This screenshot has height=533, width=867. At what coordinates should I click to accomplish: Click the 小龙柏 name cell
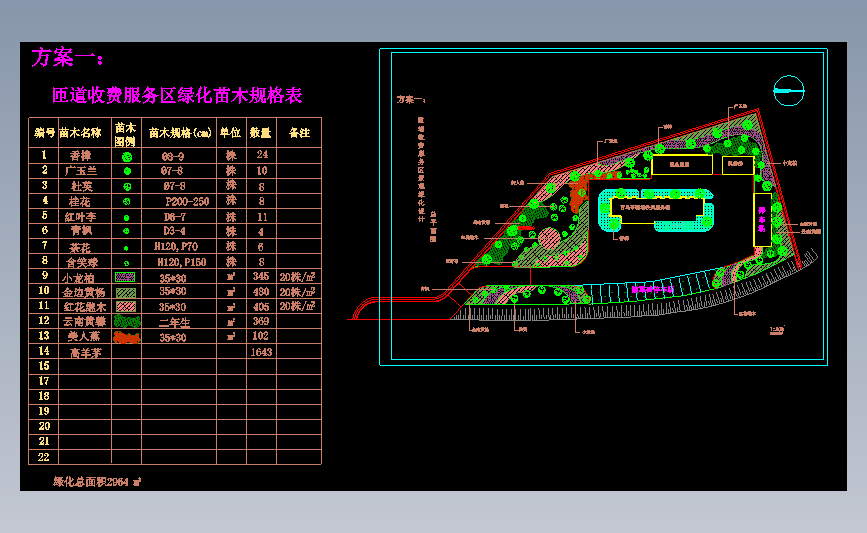(78, 278)
